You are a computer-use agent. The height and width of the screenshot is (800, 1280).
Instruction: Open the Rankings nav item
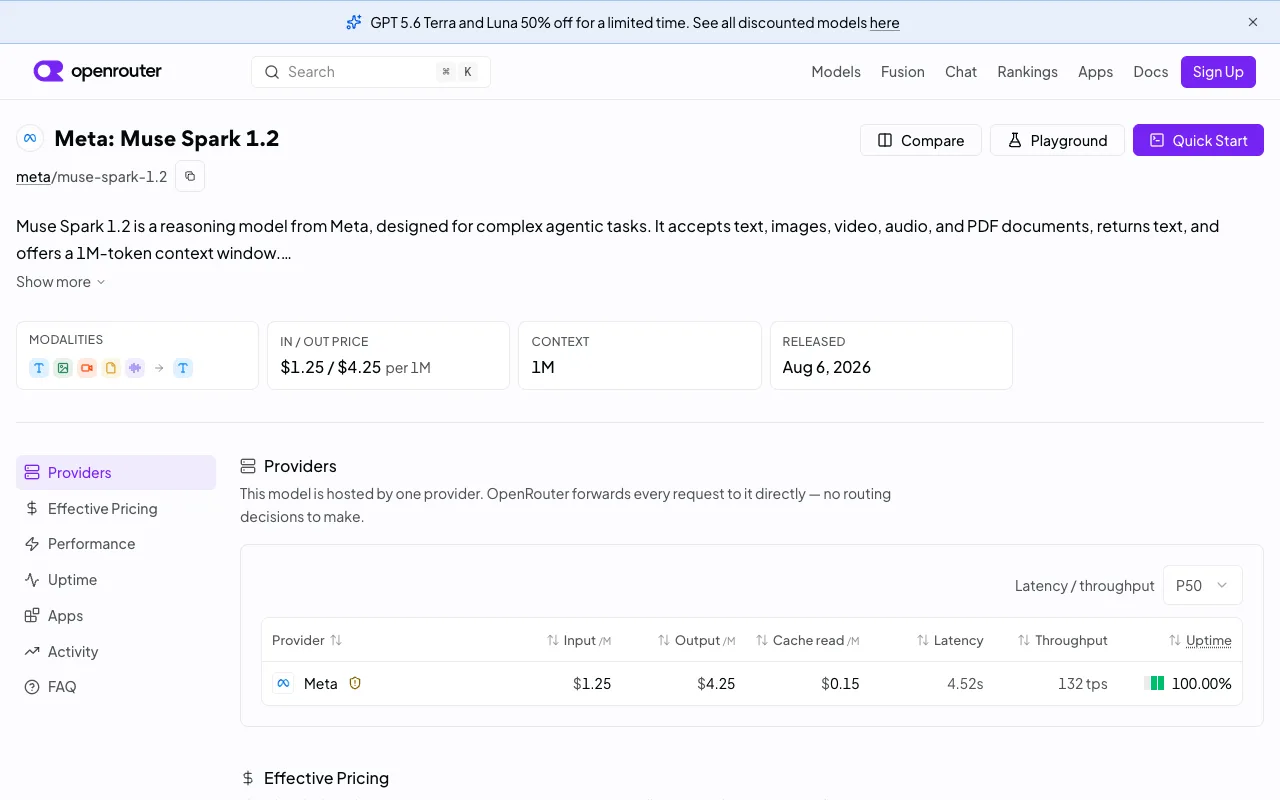point(1027,72)
